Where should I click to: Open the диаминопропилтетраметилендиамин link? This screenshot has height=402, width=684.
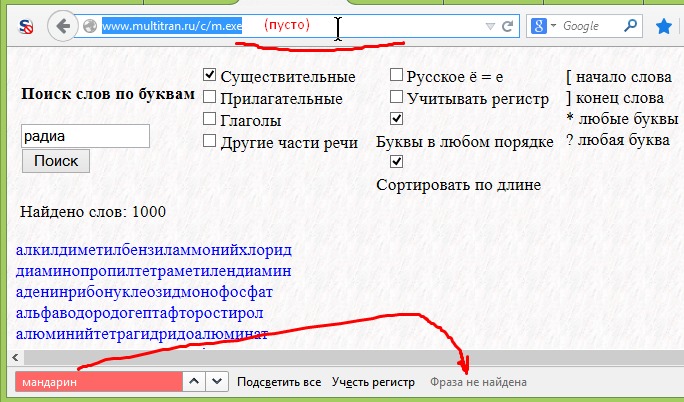[x=154, y=271]
